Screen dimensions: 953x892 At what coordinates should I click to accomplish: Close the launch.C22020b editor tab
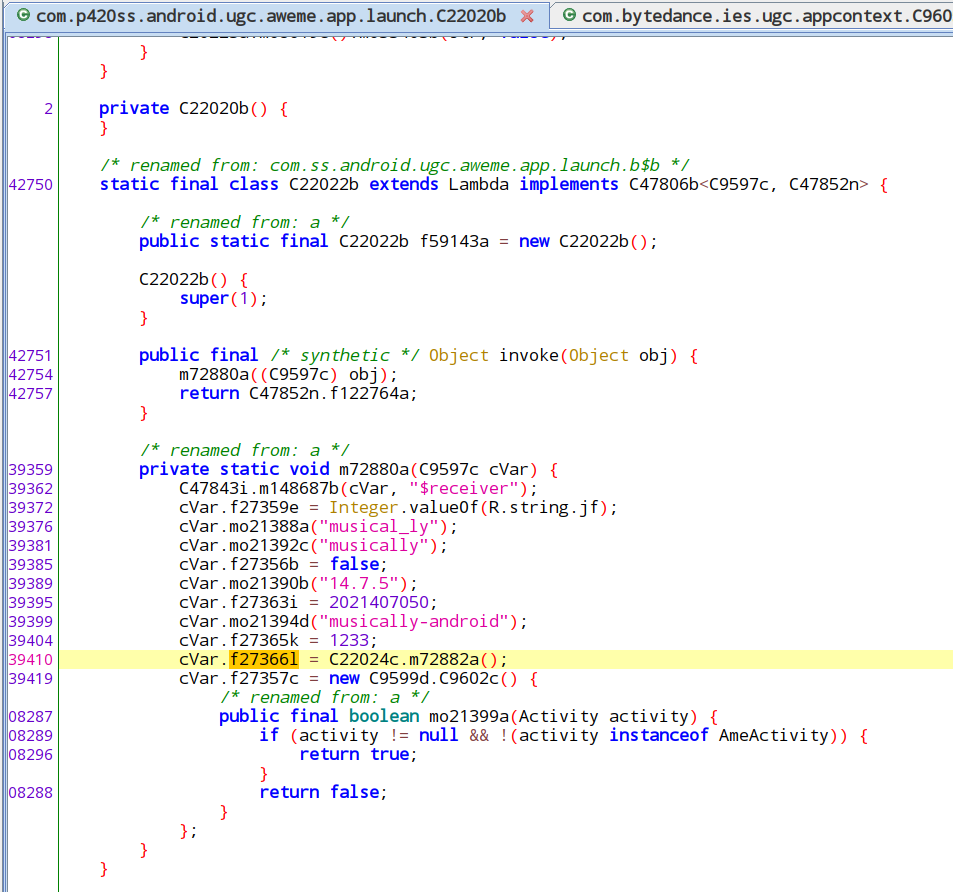527,15
